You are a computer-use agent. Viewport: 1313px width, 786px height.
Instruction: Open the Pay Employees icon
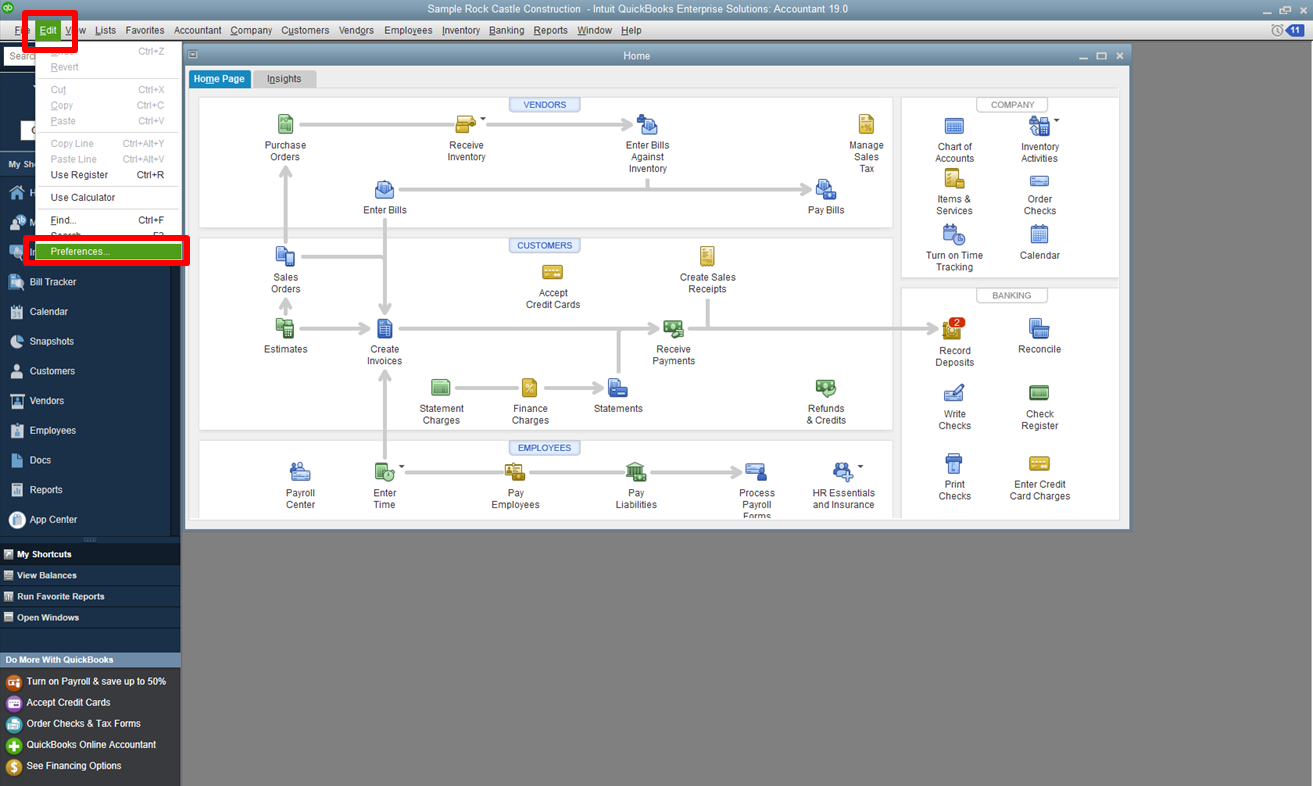click(x=515, y=472)
